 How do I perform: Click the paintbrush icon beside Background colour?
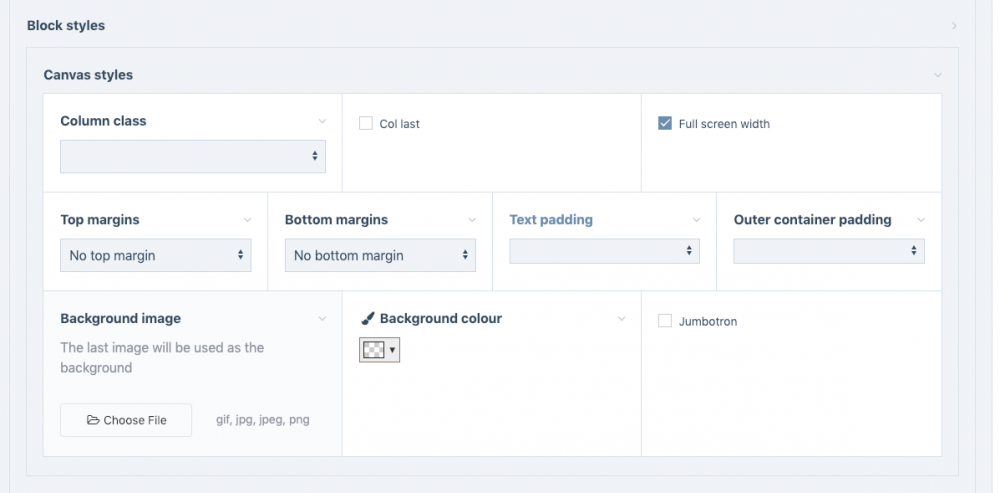[367, 319]
